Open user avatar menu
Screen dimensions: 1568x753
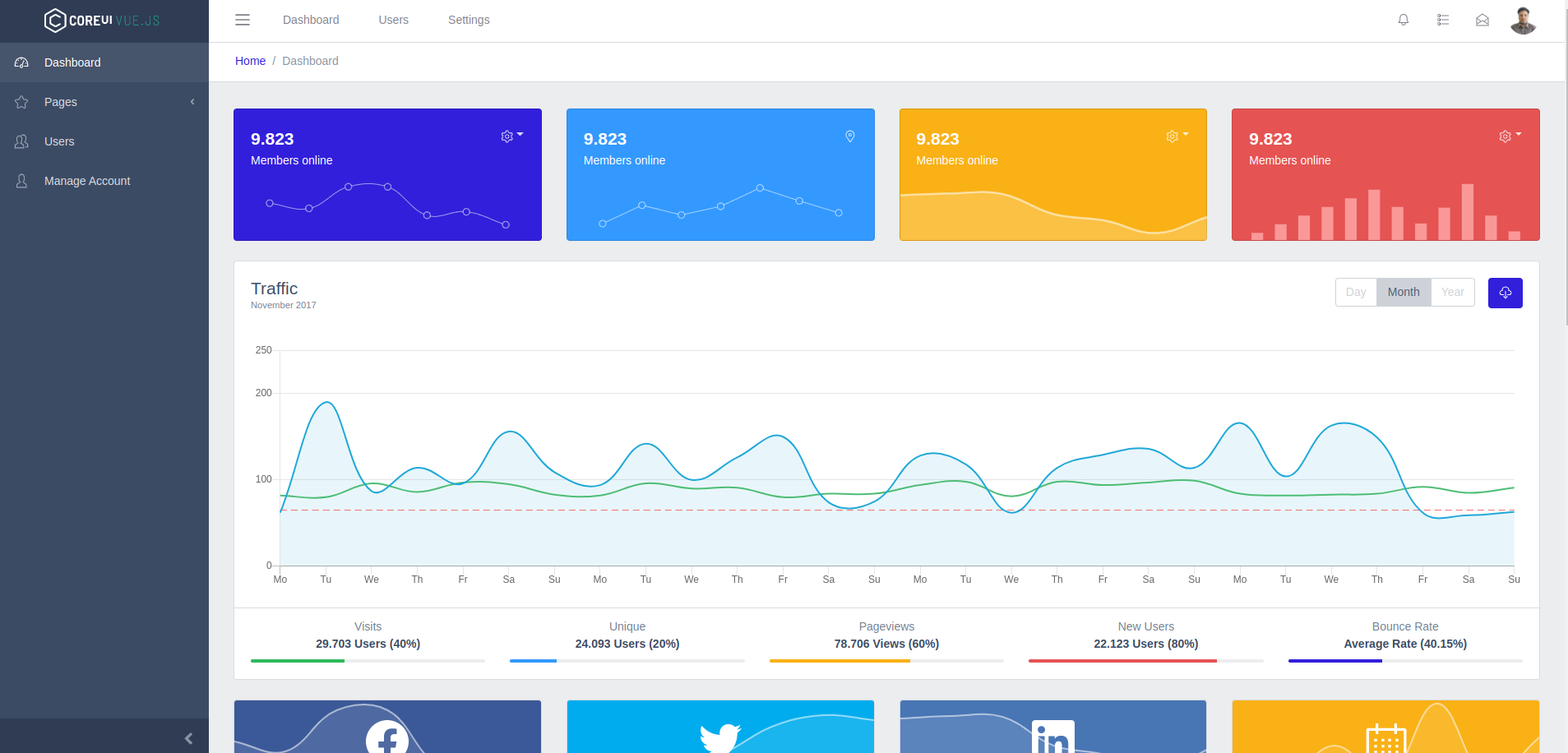coord(1523,21)
